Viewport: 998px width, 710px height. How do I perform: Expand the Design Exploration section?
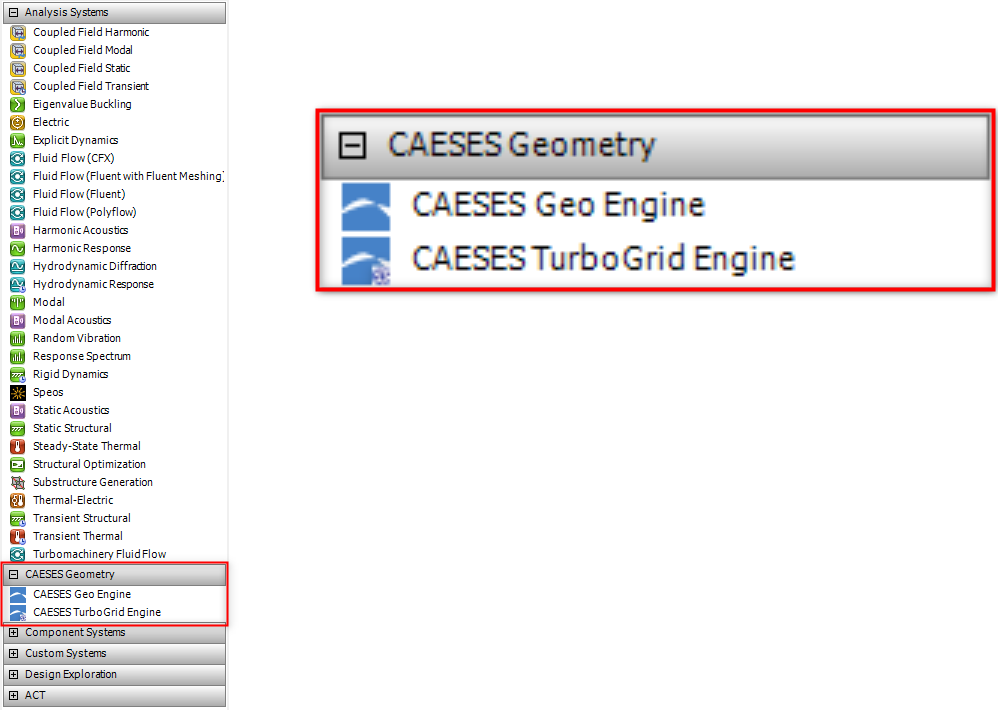tap(13, 674)
